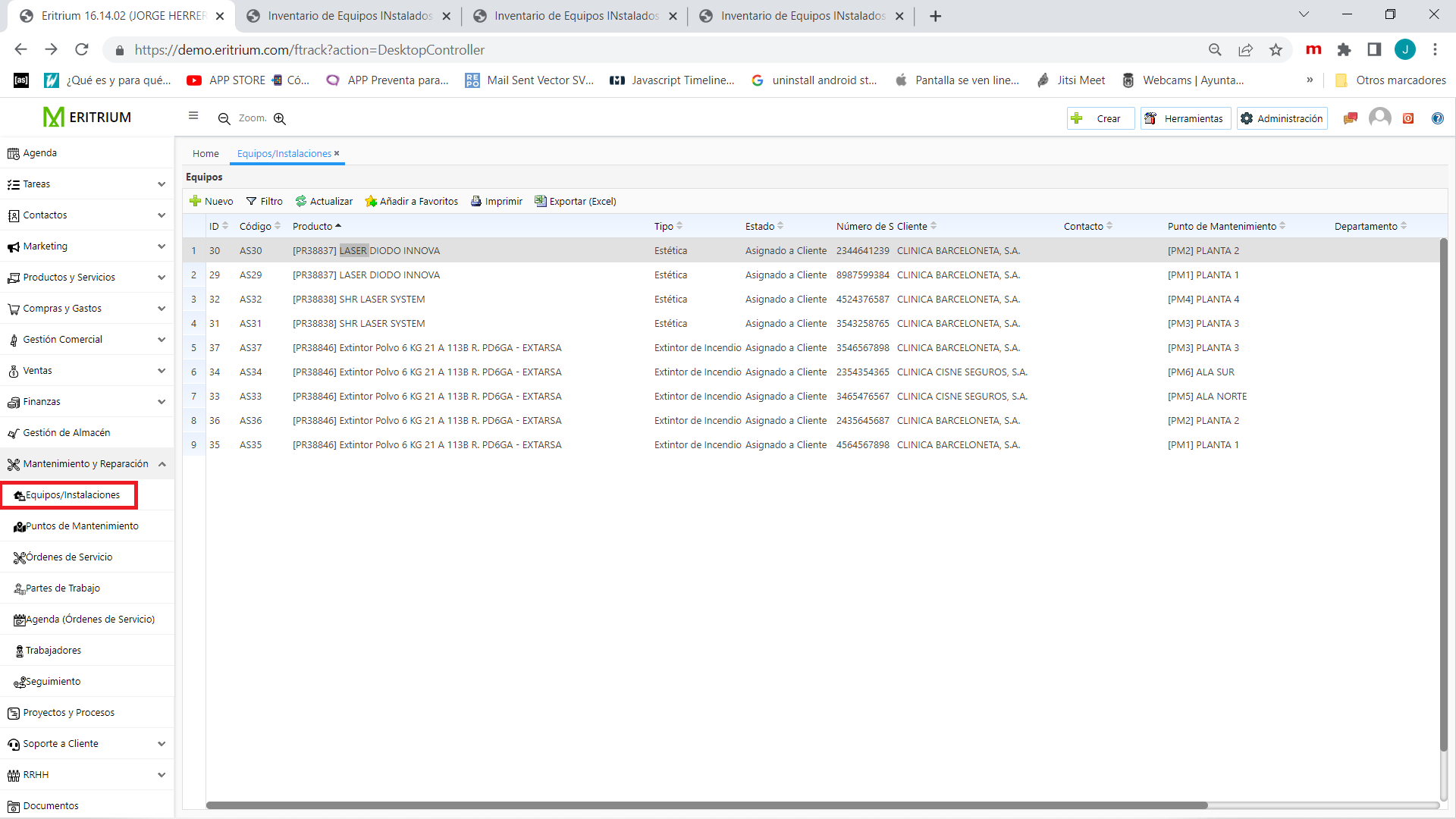Expand RRHH sidebar section
The width and height of the screenshot is (1456, 819).
click(87, 775)
